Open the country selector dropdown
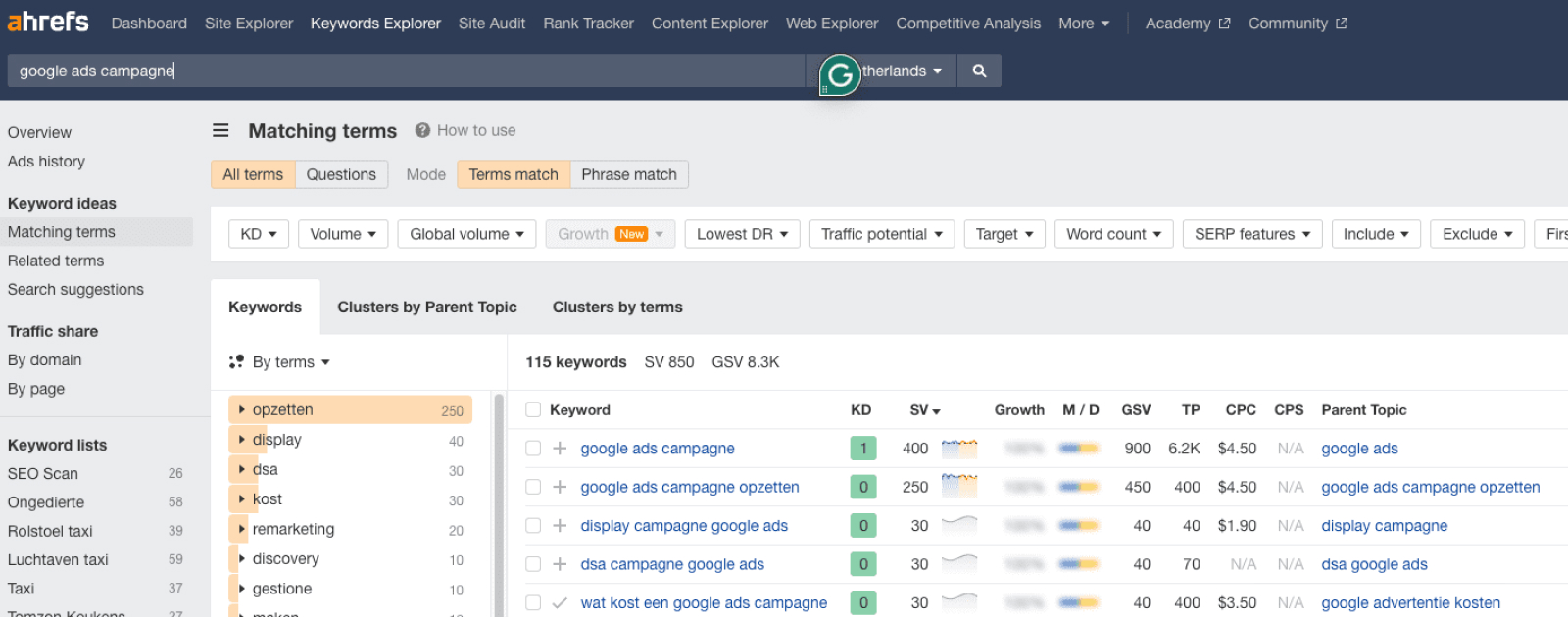The width and height of the screenshot is (1568, 617). coord(902,71)
